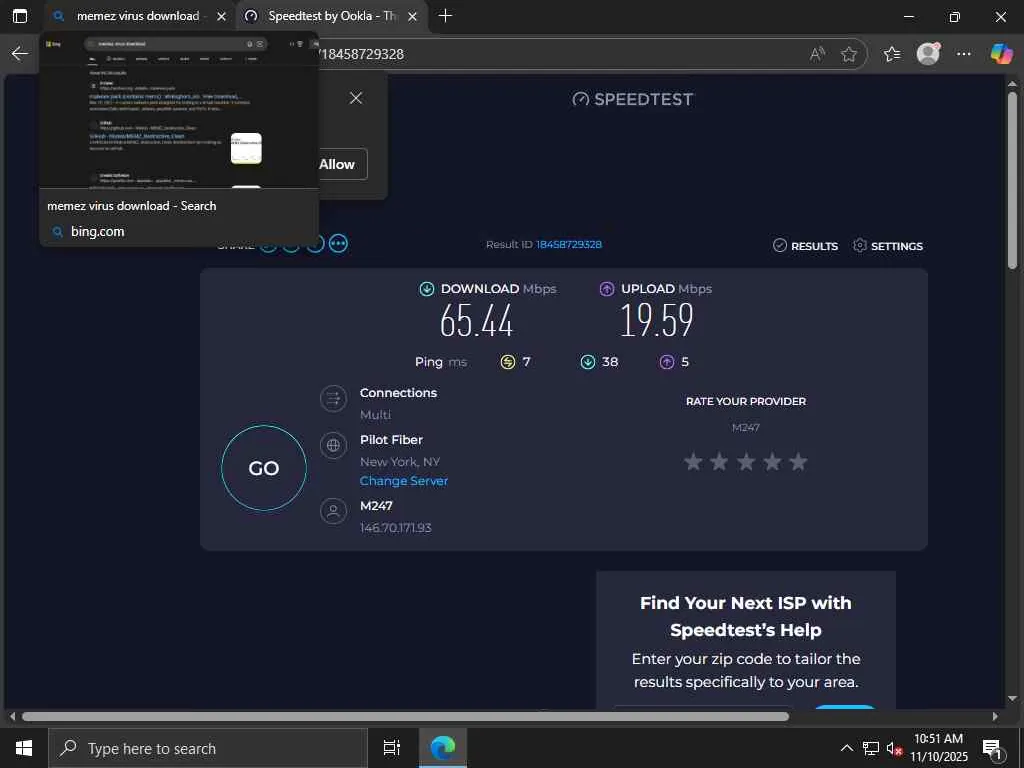Image resolution: width=1024 pixels, height=768 pixels.
Task: Rate provider M247 with the fifth star
Action: [798, 462]
